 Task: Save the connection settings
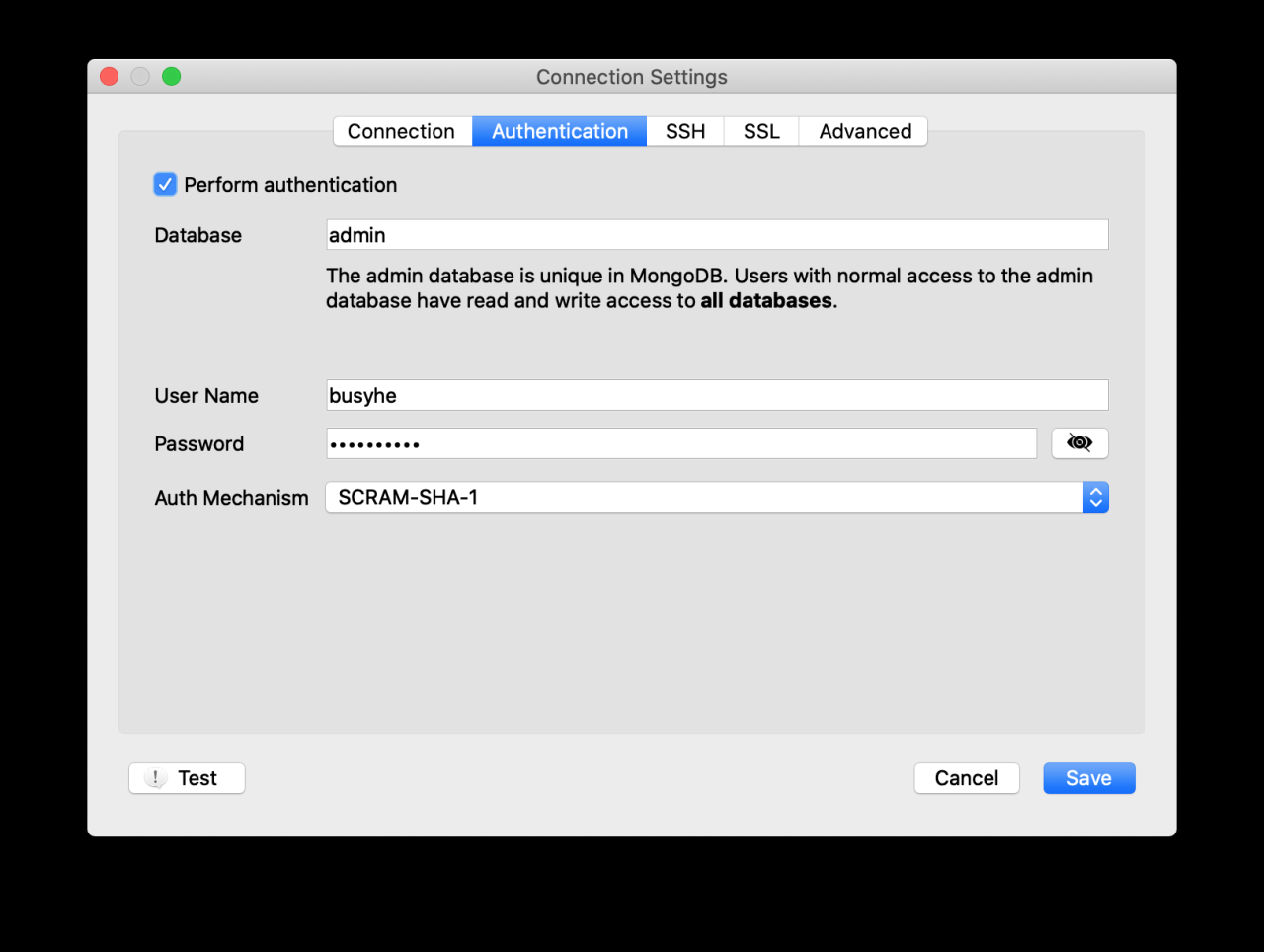[x=1088, y=778]
